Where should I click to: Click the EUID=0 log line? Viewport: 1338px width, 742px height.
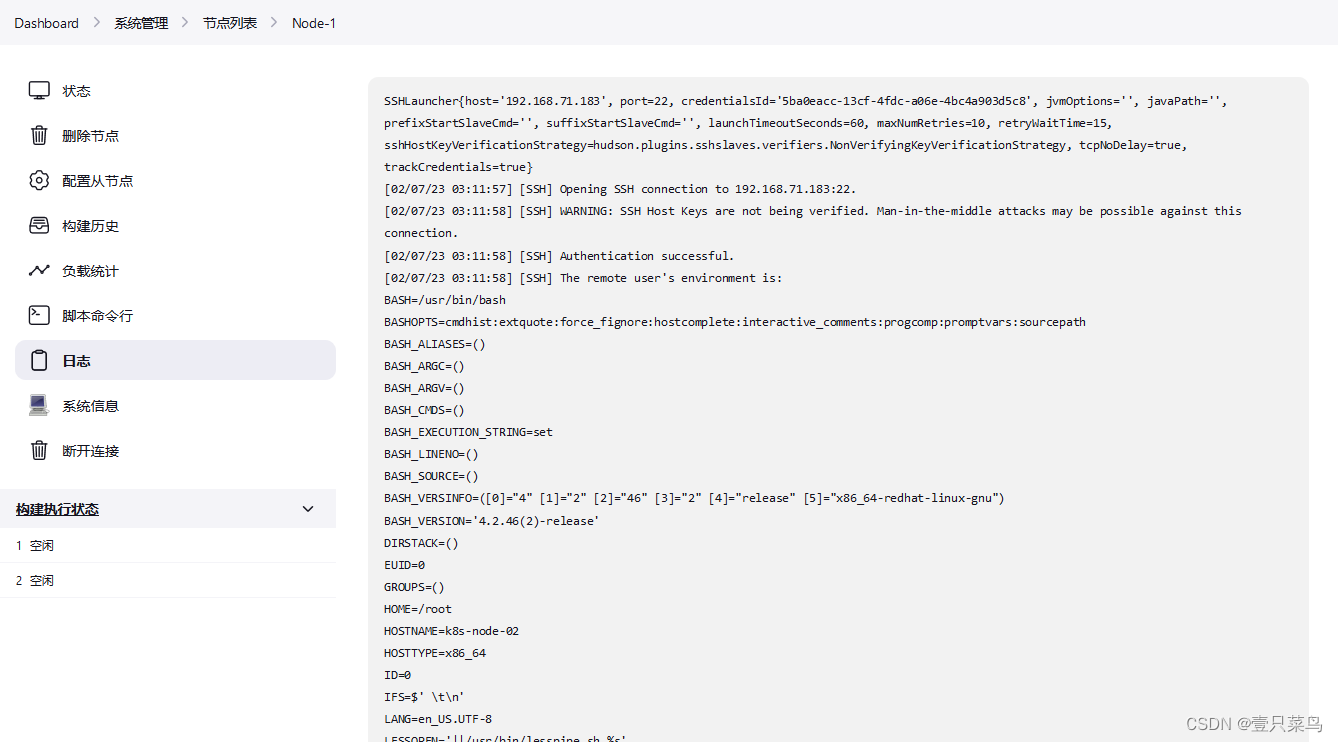click(404, 565)
